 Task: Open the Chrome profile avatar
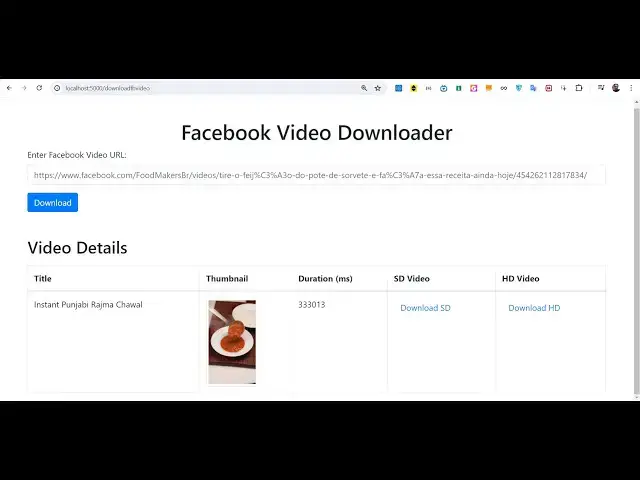[616, 88]
